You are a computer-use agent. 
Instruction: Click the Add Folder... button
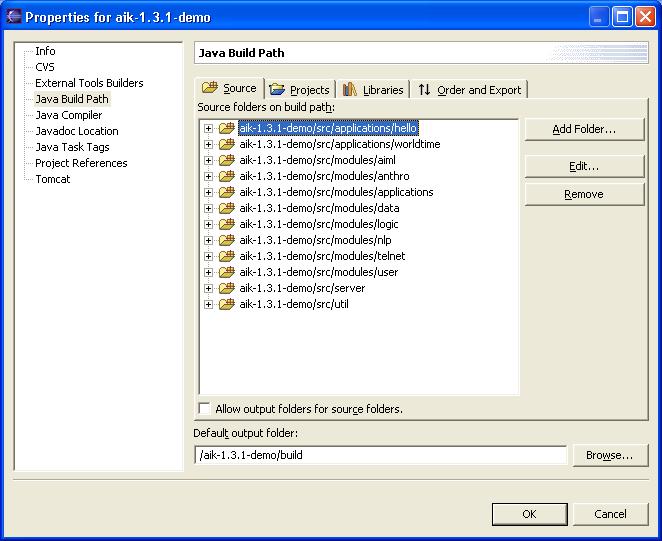point(584,129)
